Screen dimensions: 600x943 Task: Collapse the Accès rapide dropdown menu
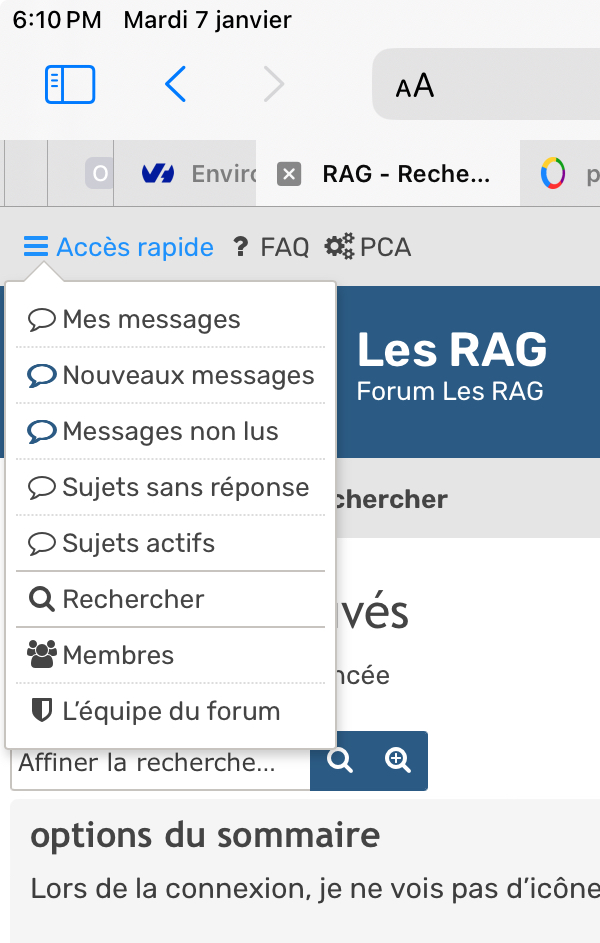click(x=119, y=247)
